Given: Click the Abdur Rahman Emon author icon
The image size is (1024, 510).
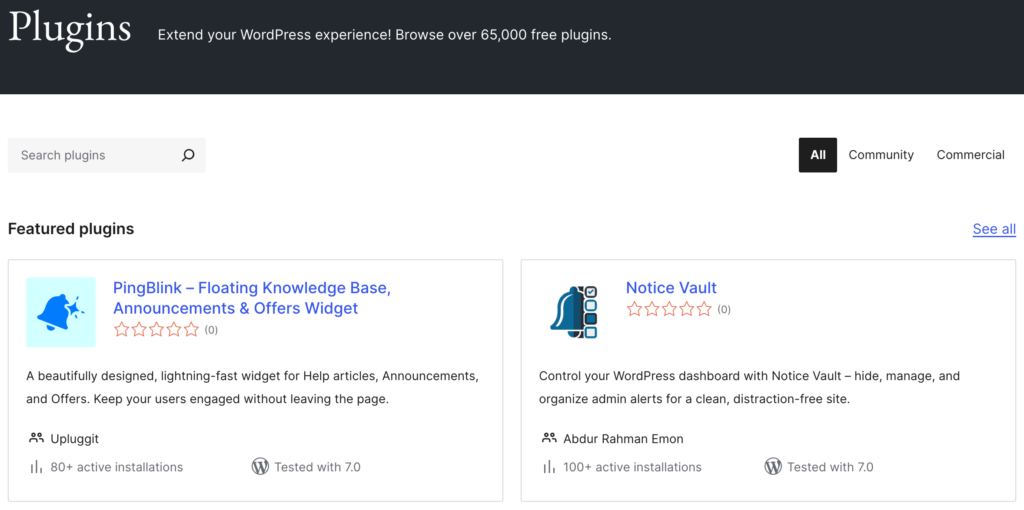Looking at the screenshot, I should tap(549, 438).
